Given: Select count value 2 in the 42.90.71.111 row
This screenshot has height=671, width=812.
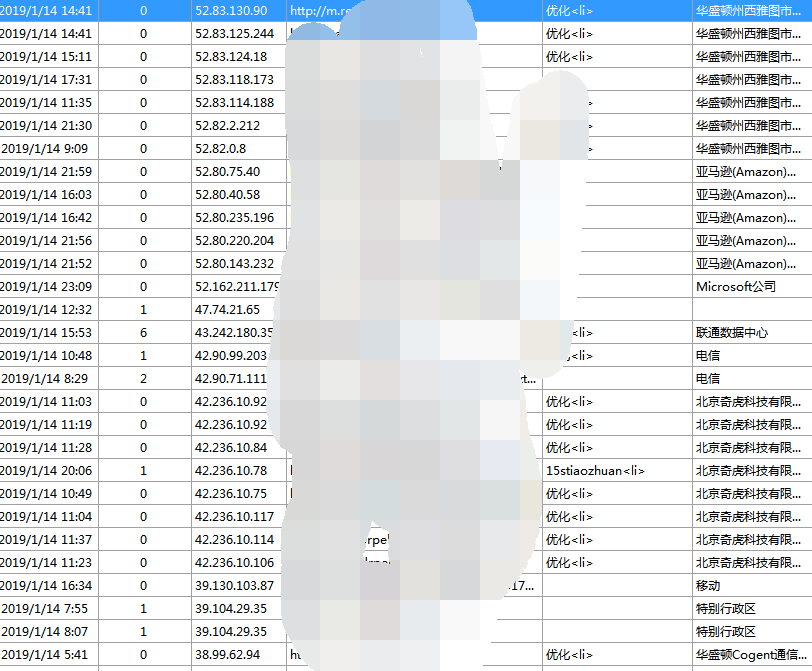Looking at the screenshot, I should 143,379.
